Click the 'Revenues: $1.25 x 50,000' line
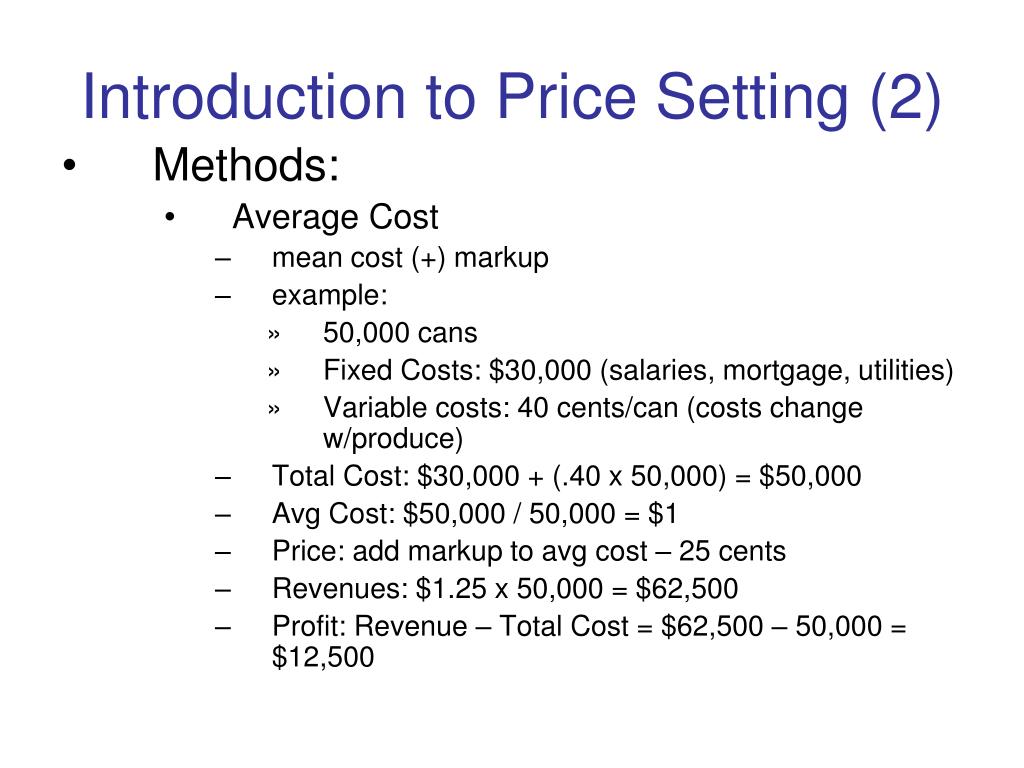1024x768 pixels. point(505,588)
